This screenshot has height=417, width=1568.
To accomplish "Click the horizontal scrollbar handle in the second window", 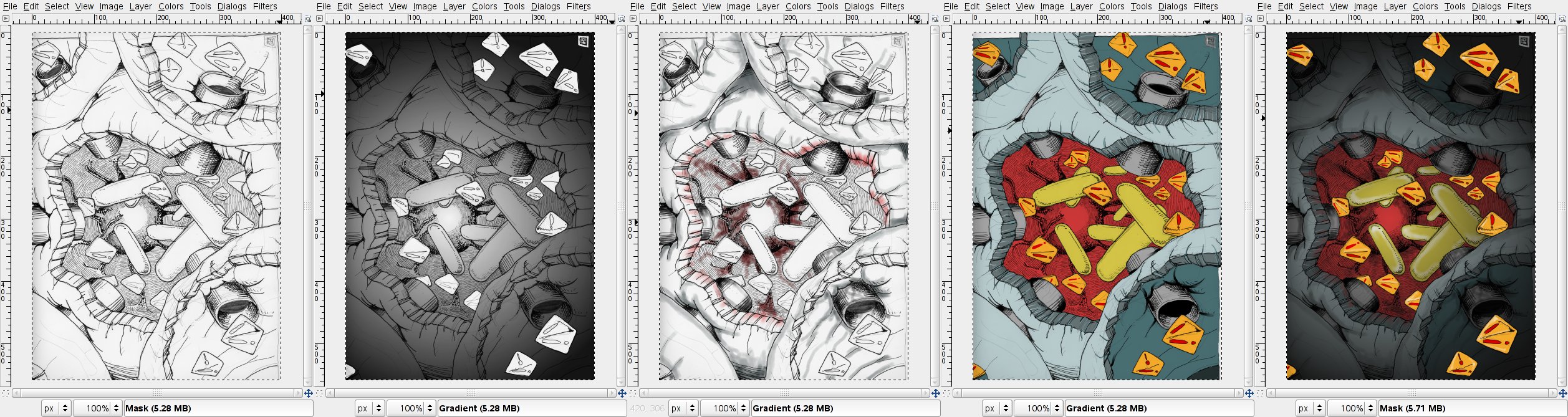I will tap(471, 393).
